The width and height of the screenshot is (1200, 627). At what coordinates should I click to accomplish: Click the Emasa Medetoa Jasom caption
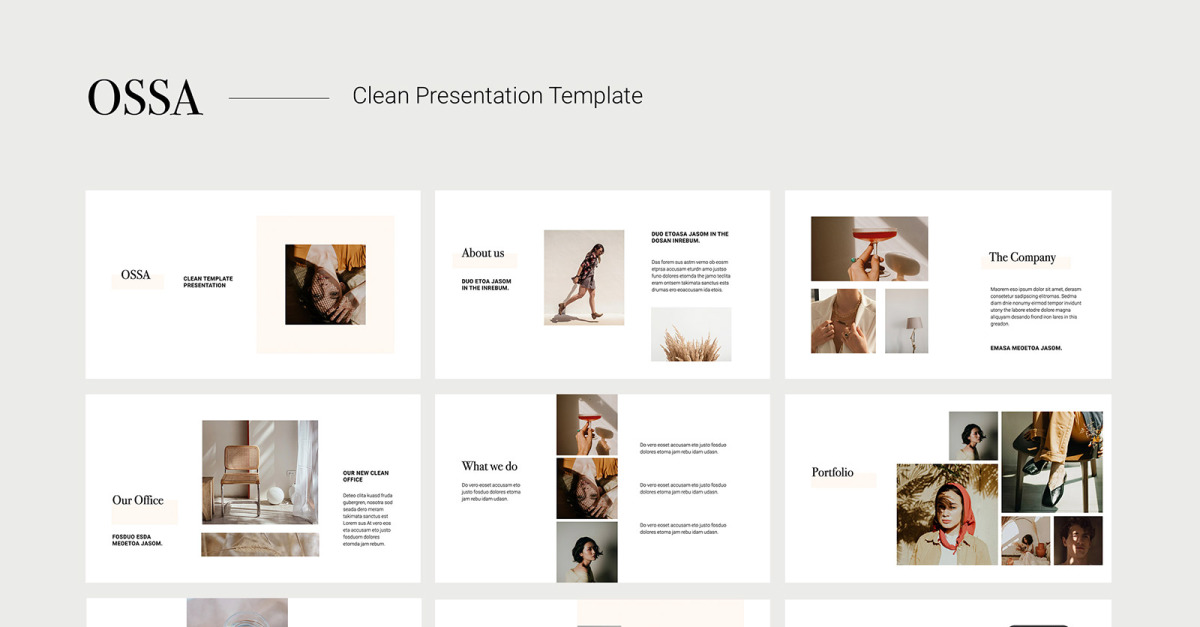point(1026,348)
